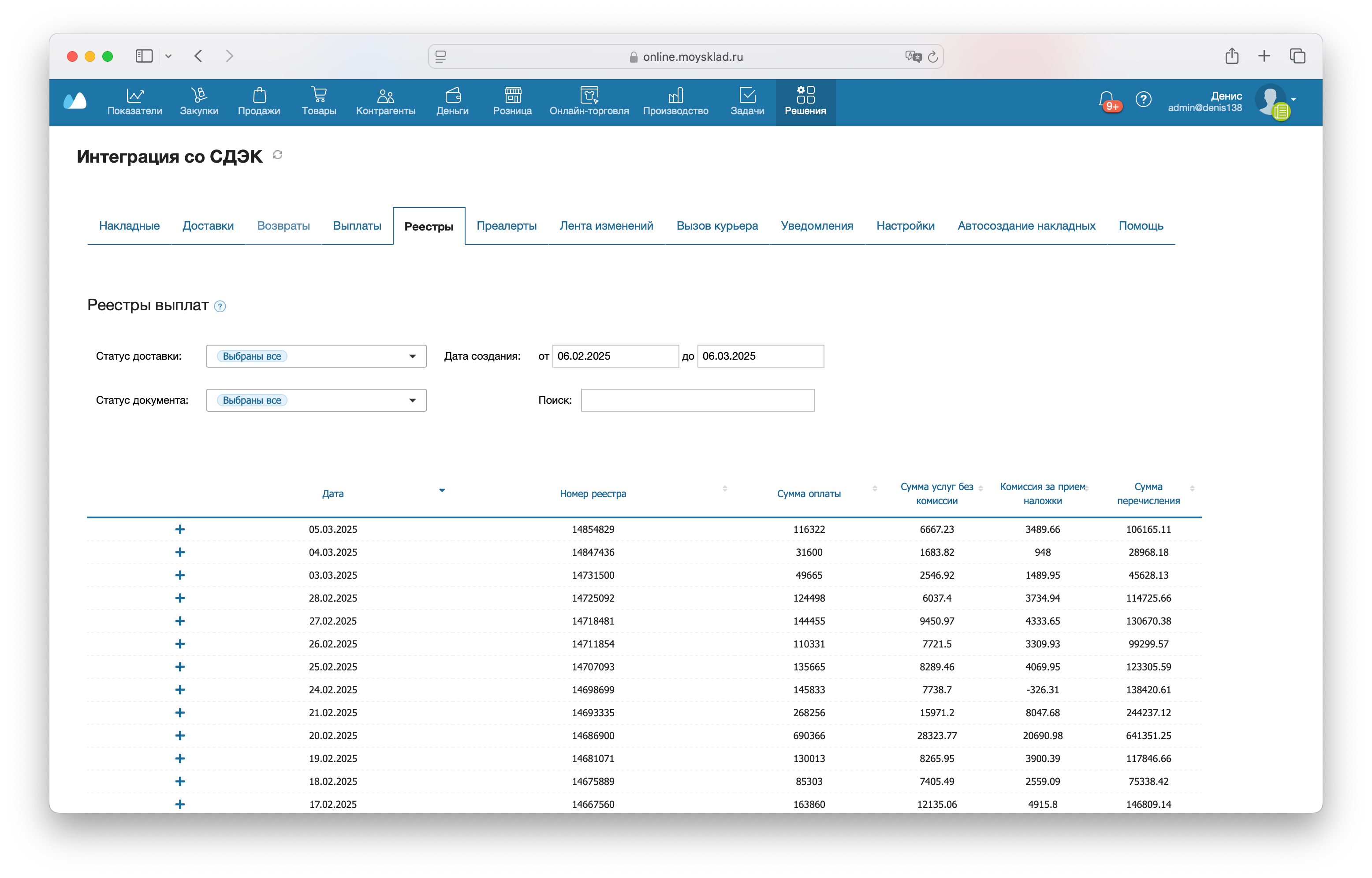Image resolution: width=1372 pixels, height=878 pixels.
Task: Click refresh icon next to Интеграция со СДЭК
Action: point(278,155)
